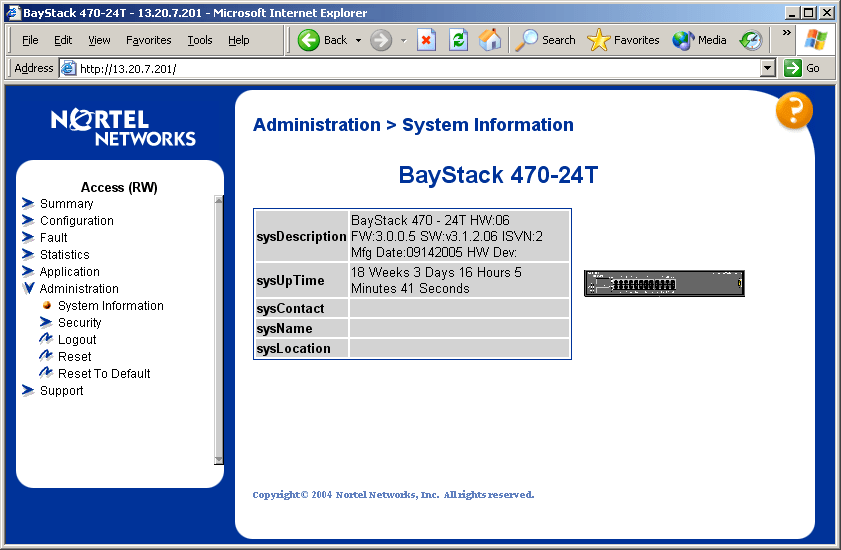Expand the Configuration arrow in sidebar
This screenshot has width=841, height=550.
28,220
